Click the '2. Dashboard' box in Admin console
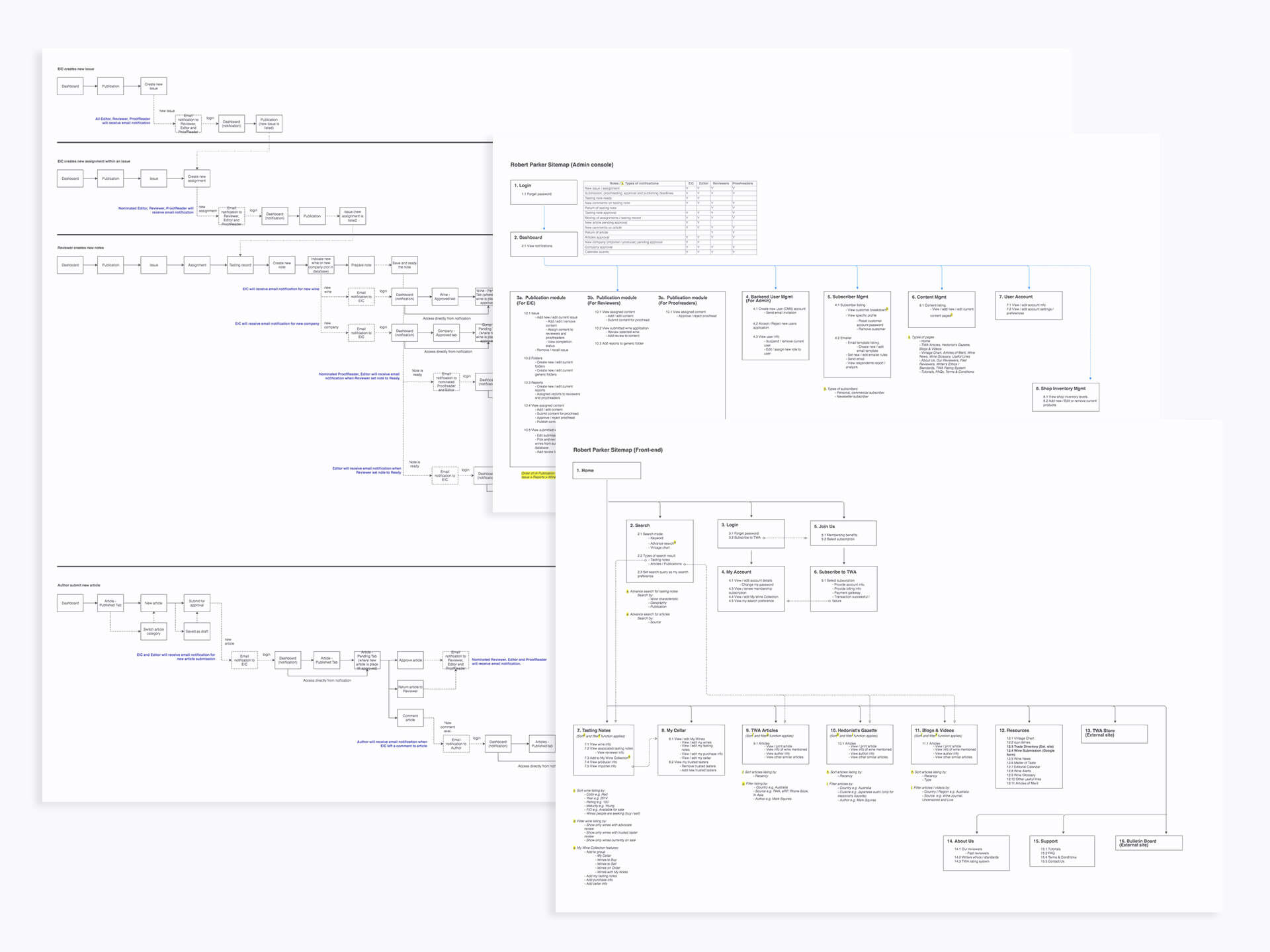 (x=544, y=243)
